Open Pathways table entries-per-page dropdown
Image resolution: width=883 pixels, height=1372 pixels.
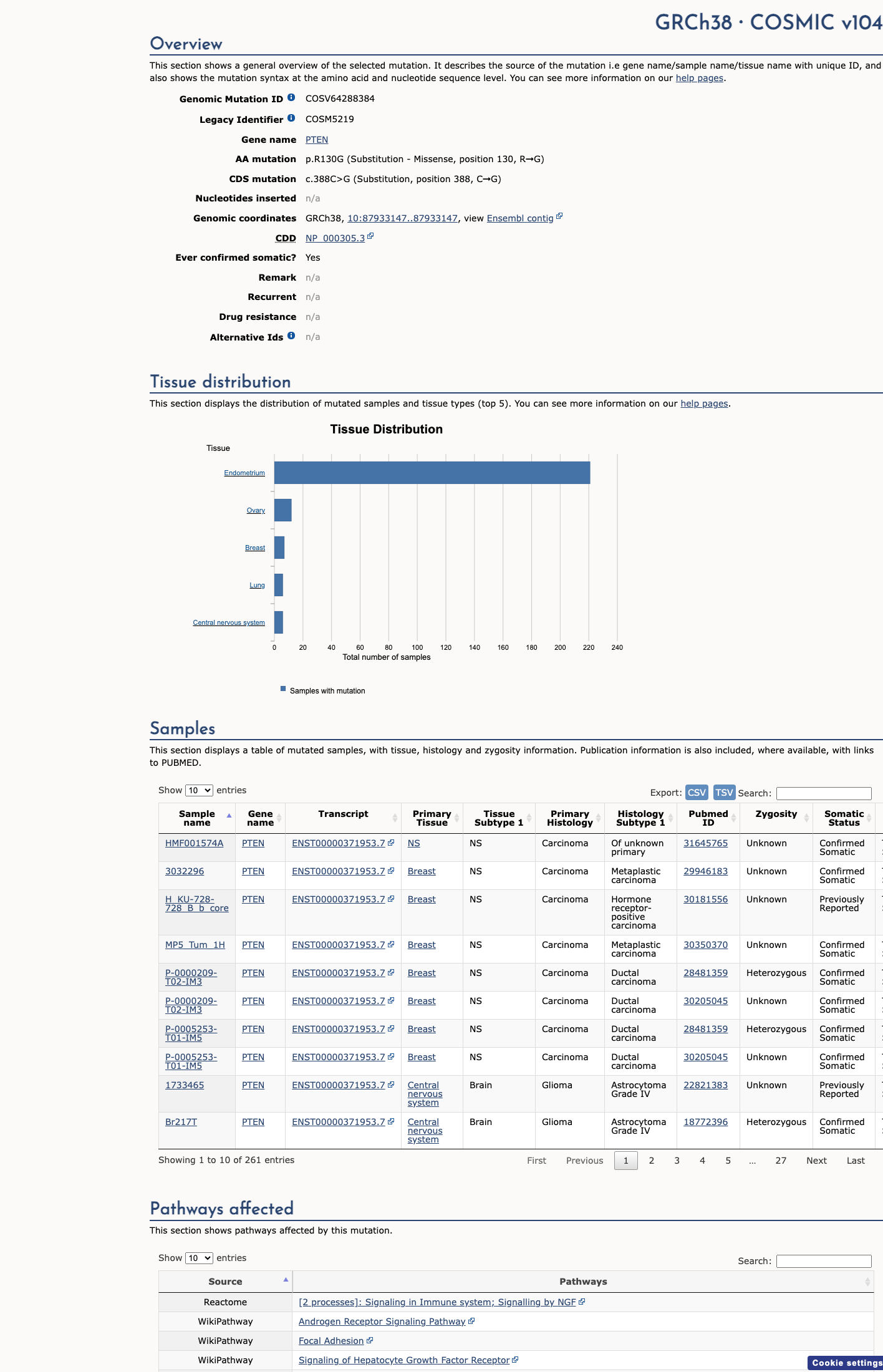tap(199, 1258)
